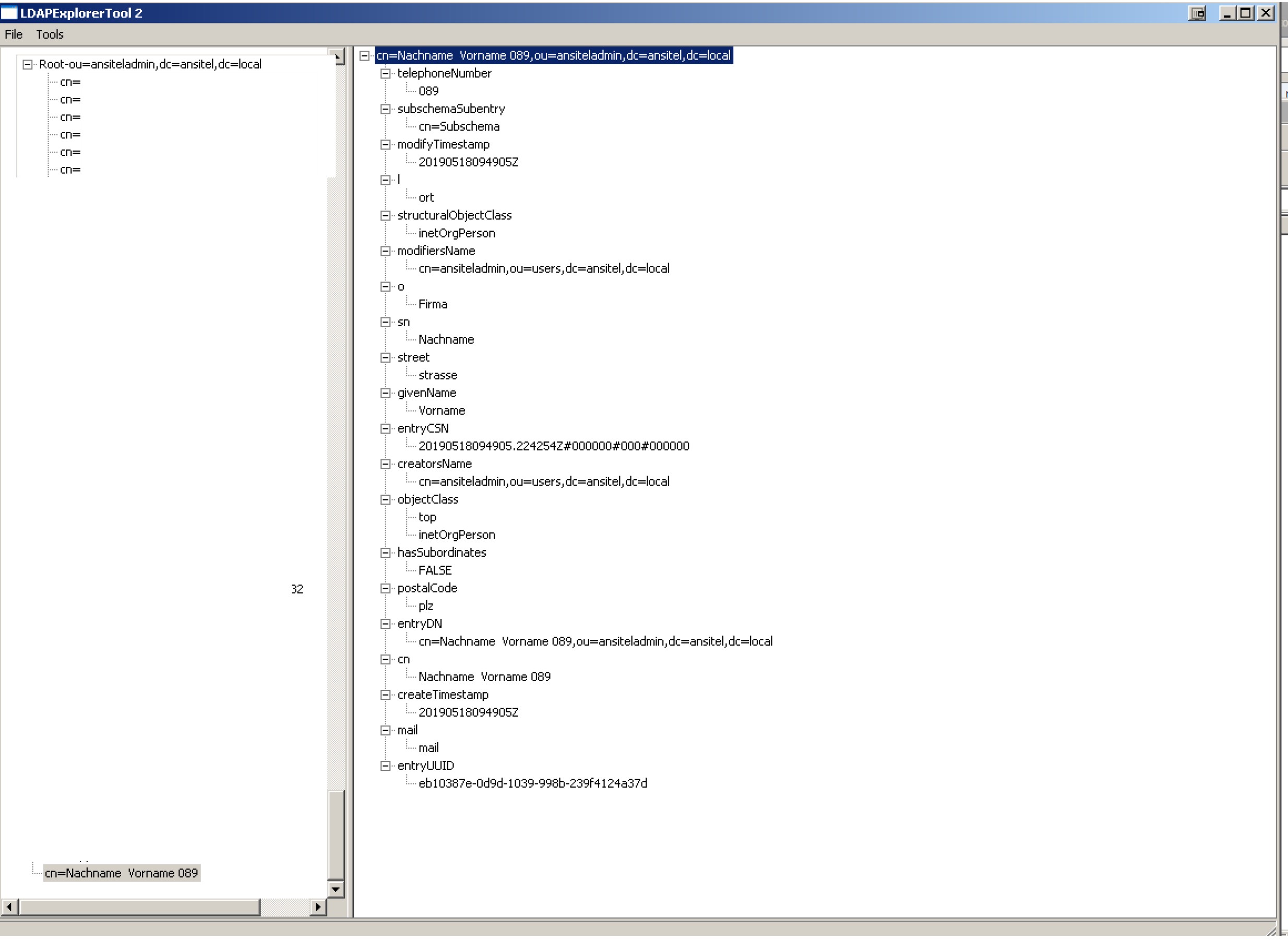Click the restore-down icon left of minimize
The height and width of the screenshot is (940, 1288).
tap(1197, 13)
